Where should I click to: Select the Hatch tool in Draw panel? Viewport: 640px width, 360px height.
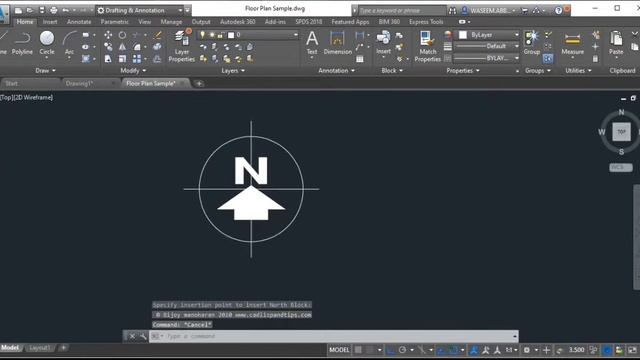point(86,59)
